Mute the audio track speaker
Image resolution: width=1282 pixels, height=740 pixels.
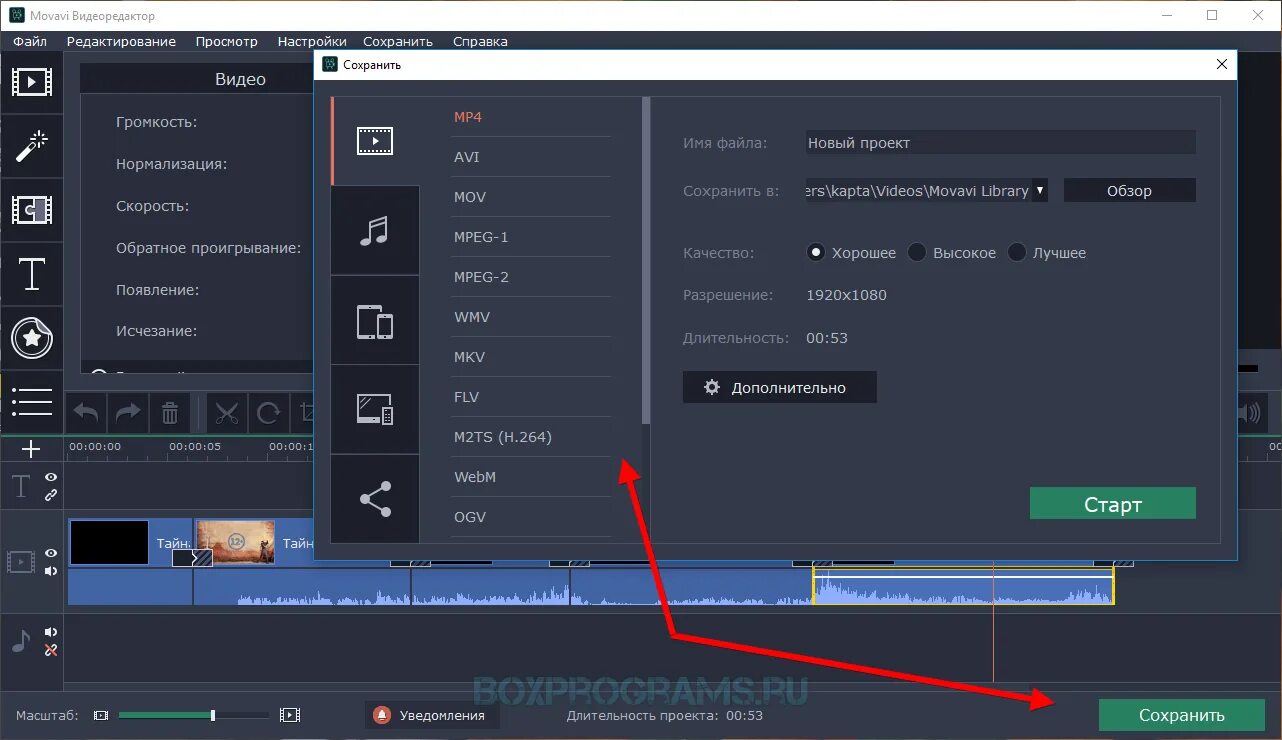point(50,632)
